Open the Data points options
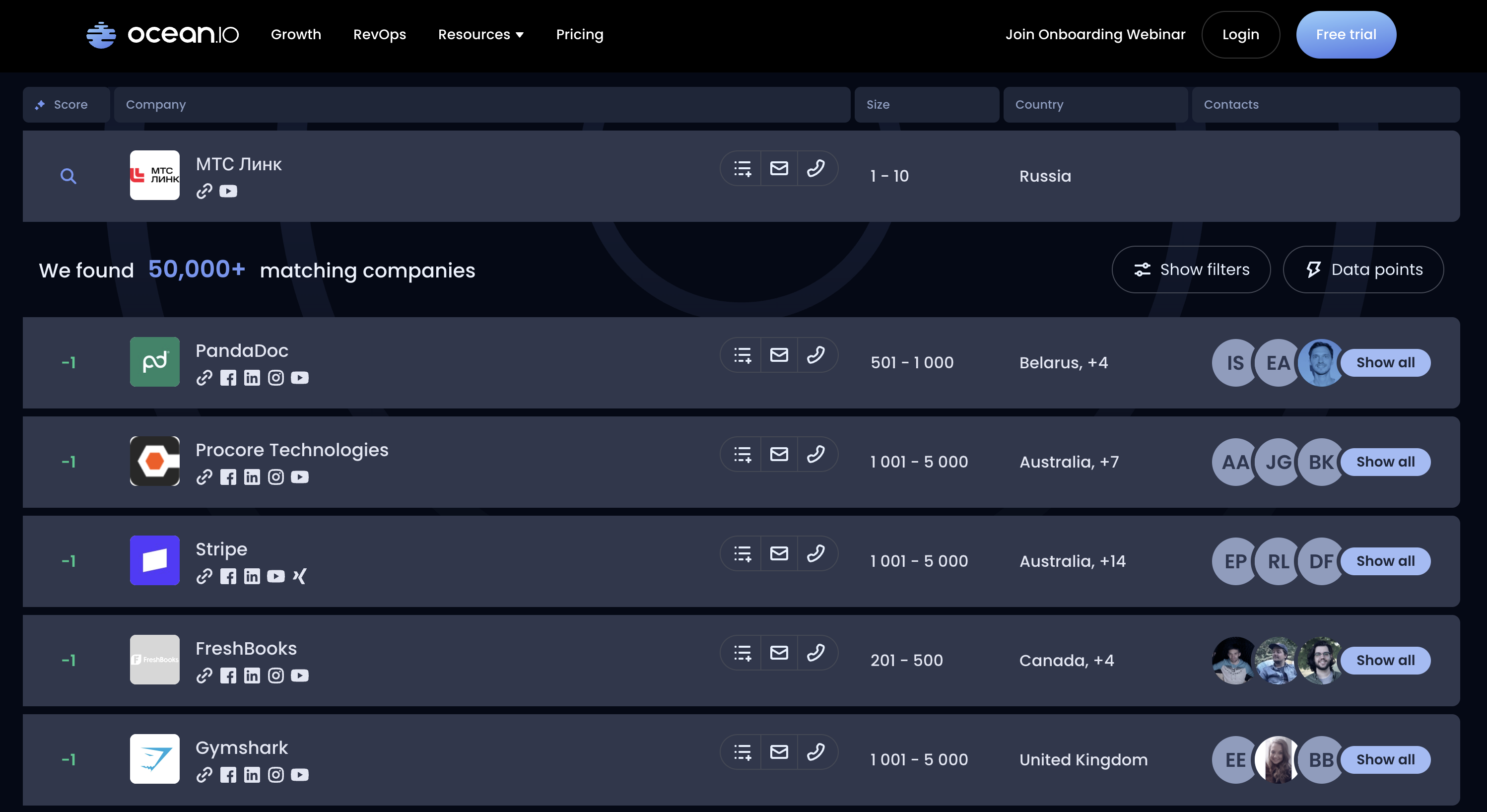1487x812 pixels. (x=1363, y=270)
